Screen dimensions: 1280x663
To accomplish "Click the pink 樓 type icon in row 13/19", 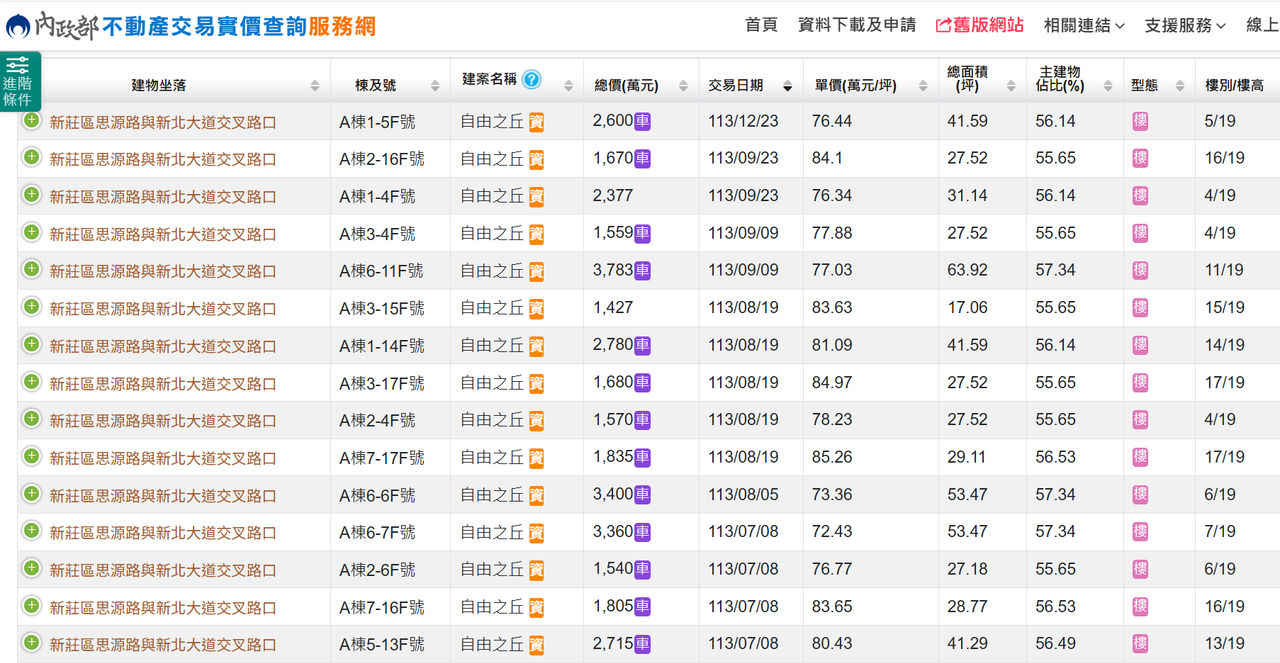I will click(1140, 645).
